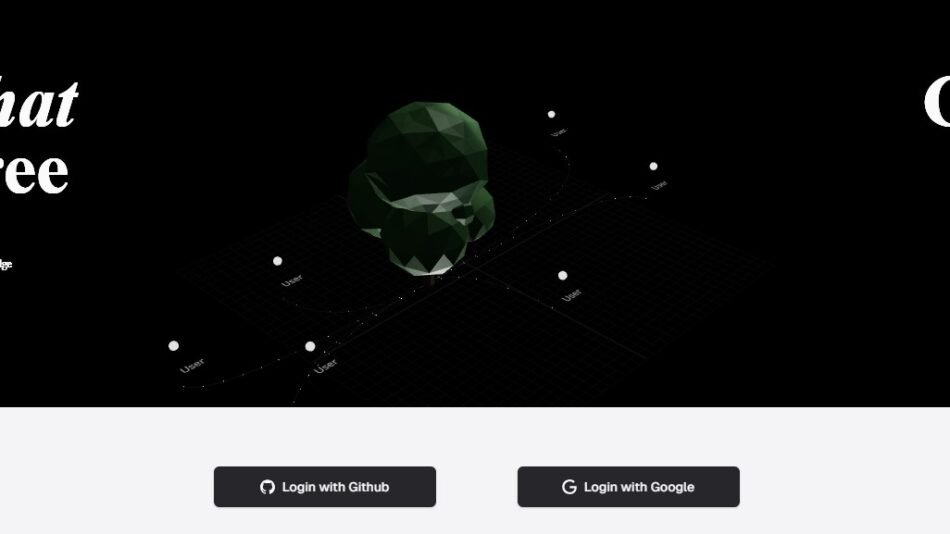Sign in using Login with Google button

coord(628,487)
